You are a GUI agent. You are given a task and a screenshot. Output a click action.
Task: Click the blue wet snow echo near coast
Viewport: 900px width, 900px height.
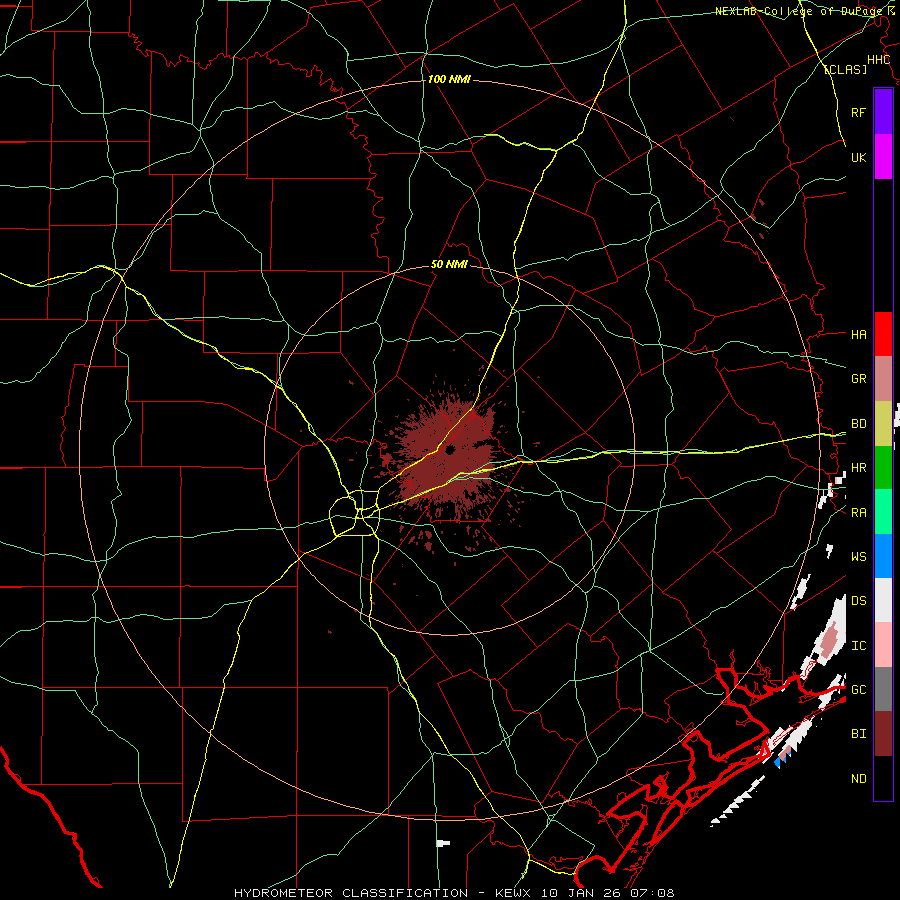click(778, 763)
